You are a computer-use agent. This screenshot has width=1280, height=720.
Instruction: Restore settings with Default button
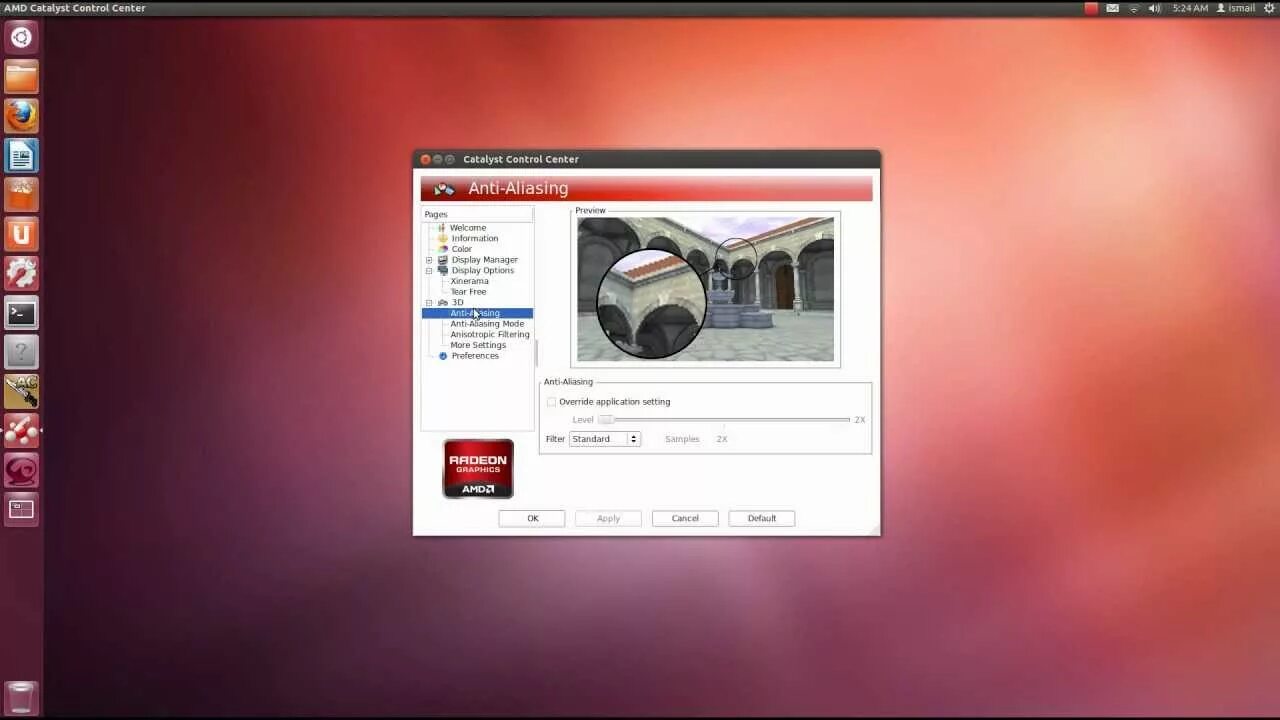pyautogui.click(x=762, y=518)
